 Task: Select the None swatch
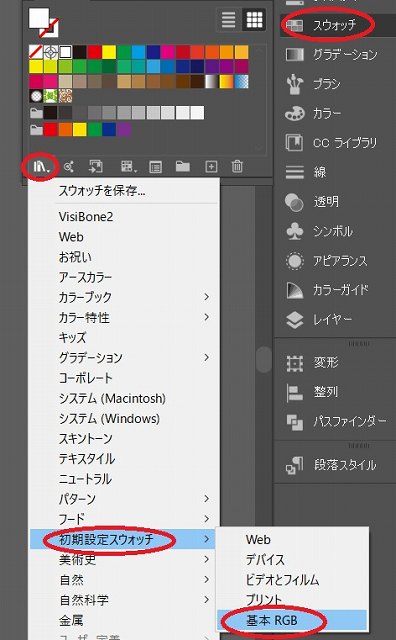click(36, 52)
